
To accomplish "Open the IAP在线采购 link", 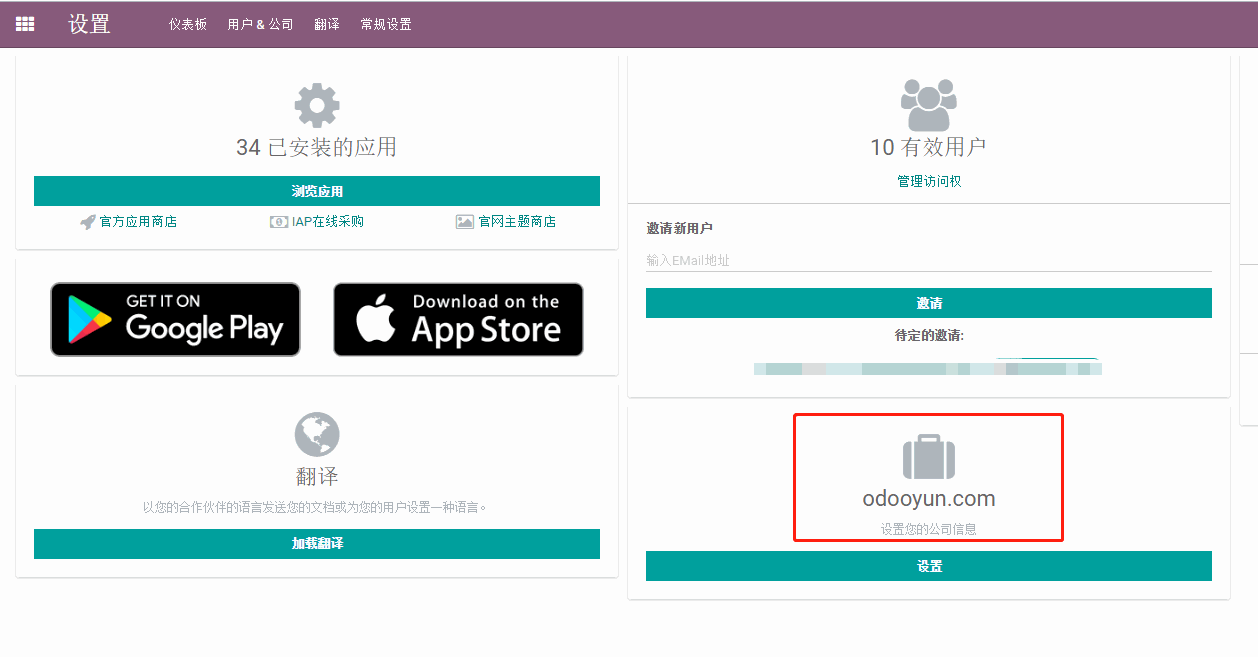I will click(328, 222).
